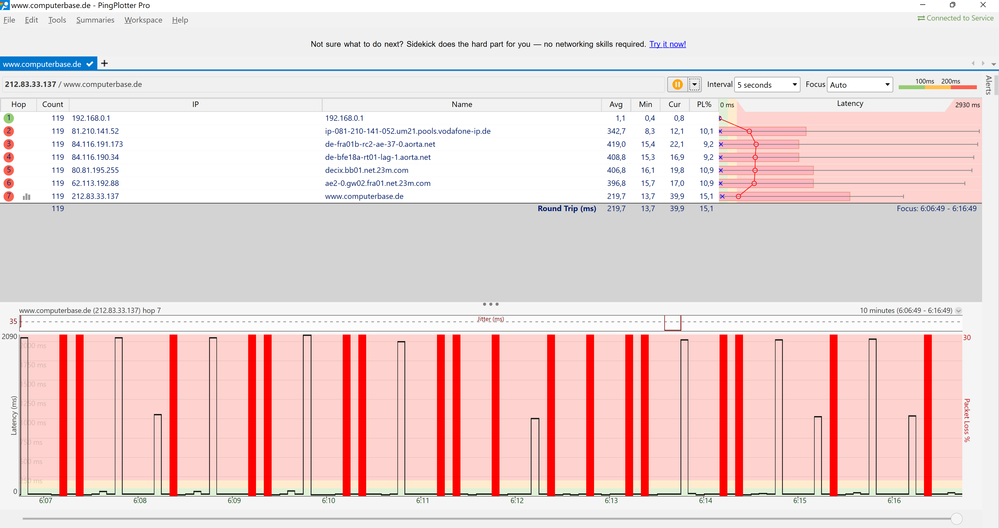
Task: Click the hop 7 latency bar in the latency graph
Action: click(x=786, y=196)
